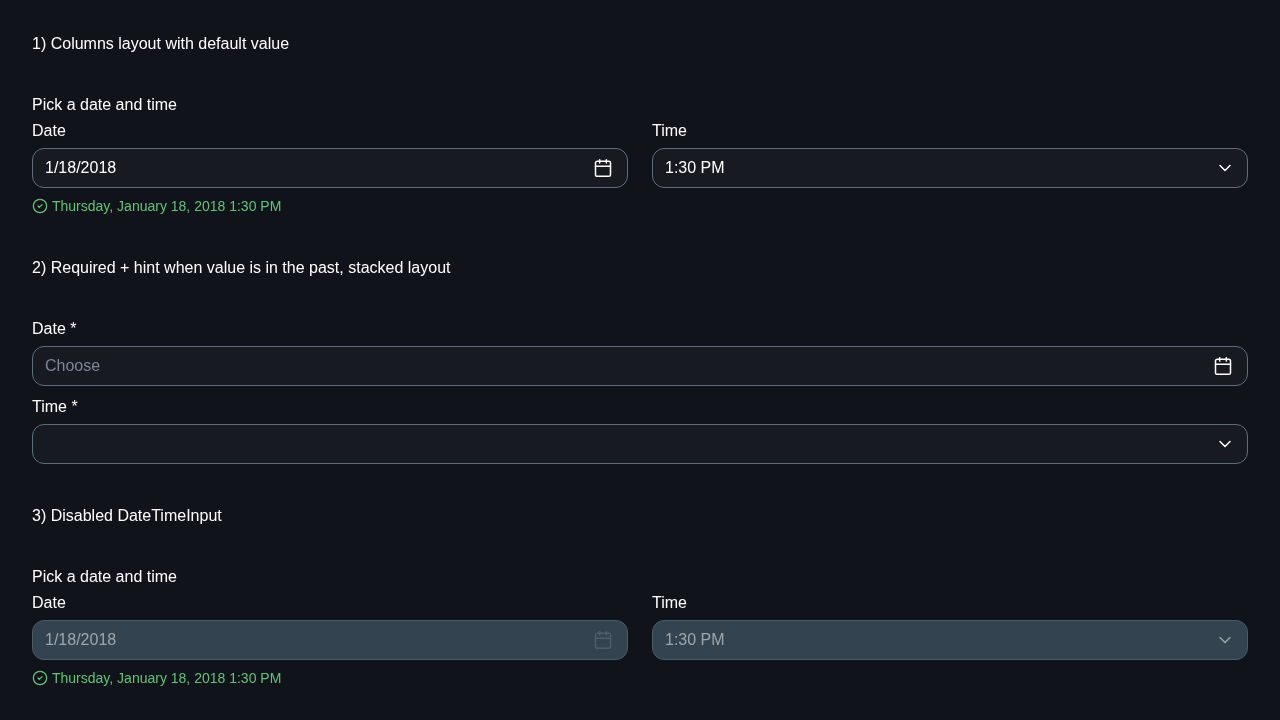The image size is (1280, 720).
Task: Click the Date * label
Action: pyautogui.click(x=54, y=328)
